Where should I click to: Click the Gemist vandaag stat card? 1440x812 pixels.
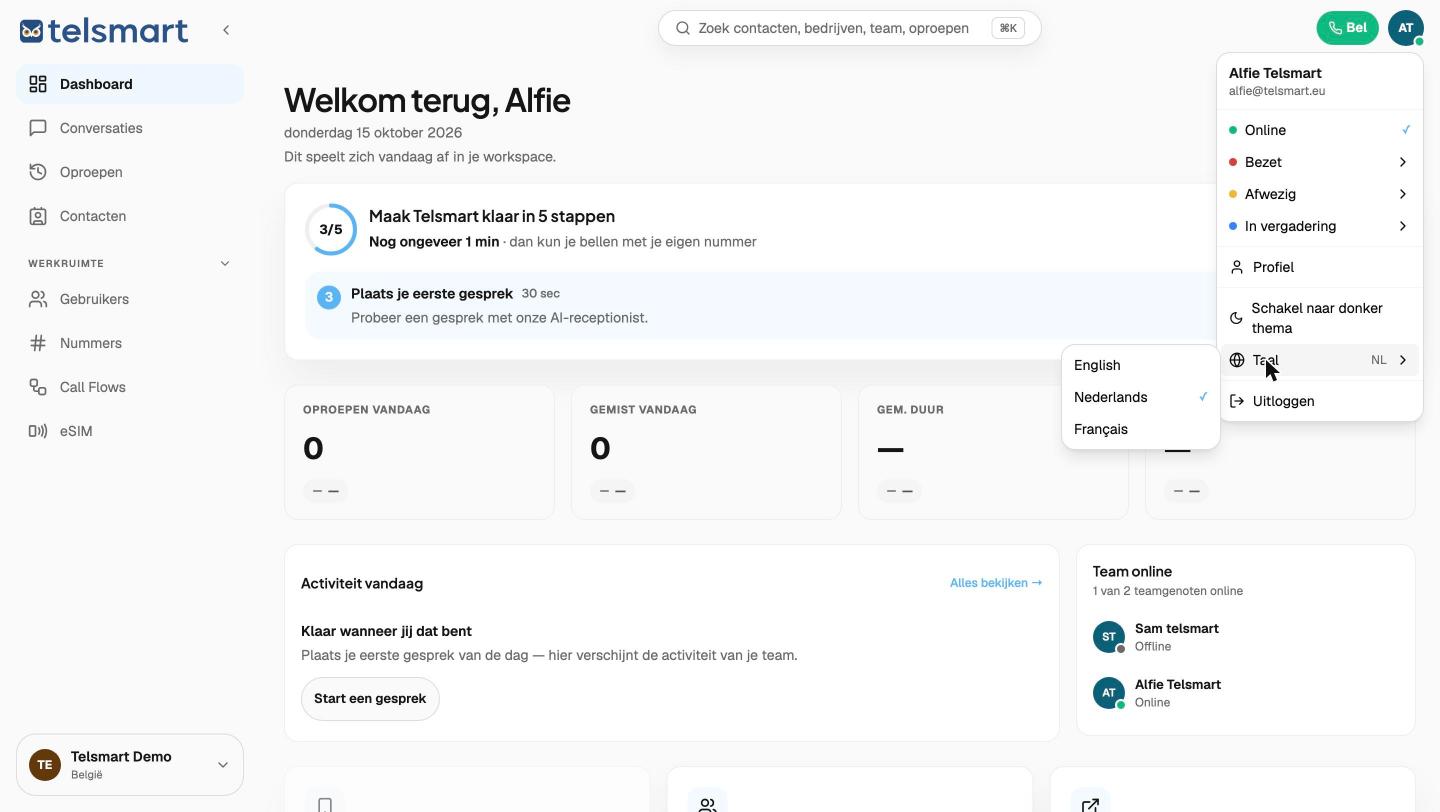(706, 453)
